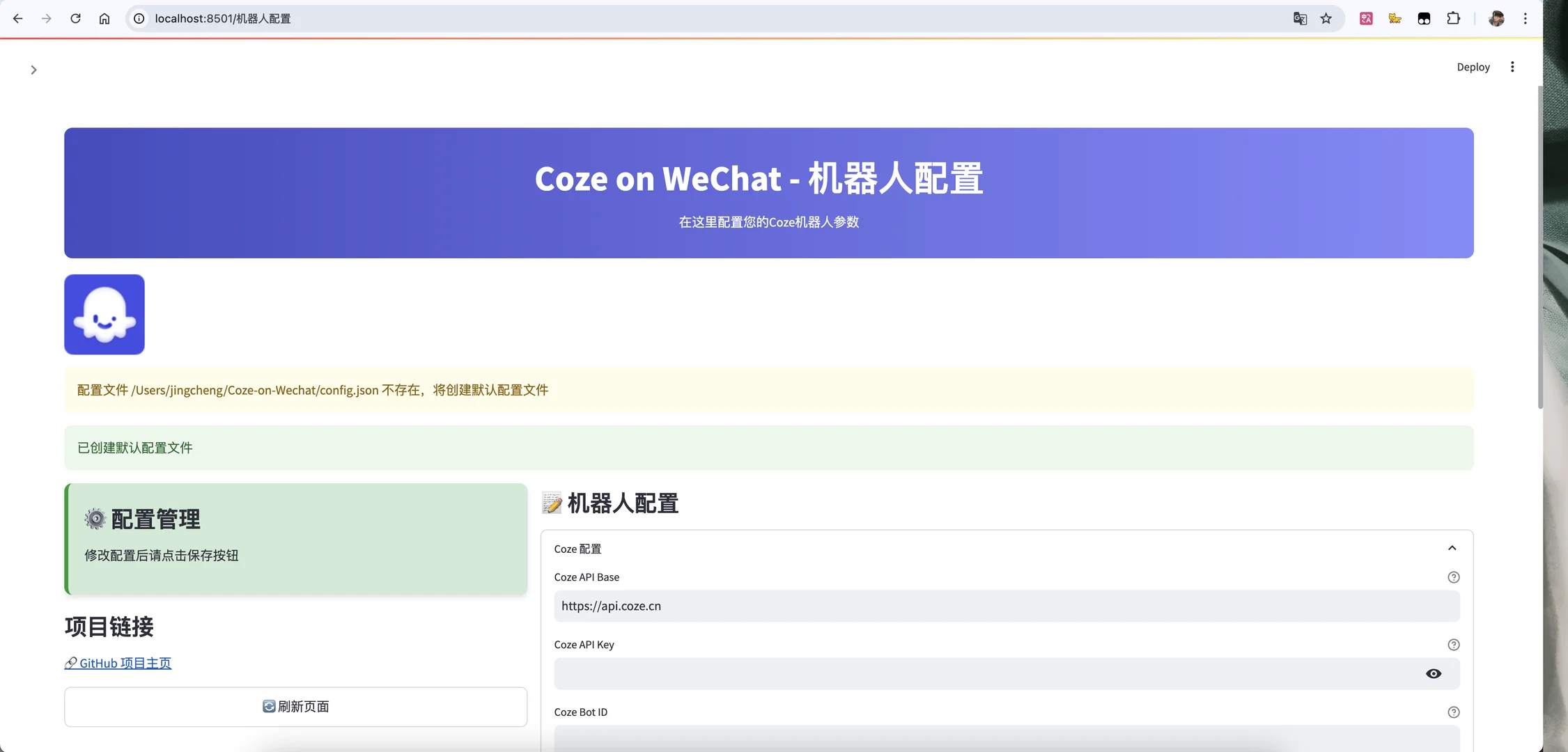Click the 在这里配置您的Coze机器人参数 subtitle
Image resolution: width=1568 pixels, height=752 pixels.
pos(769,222)
